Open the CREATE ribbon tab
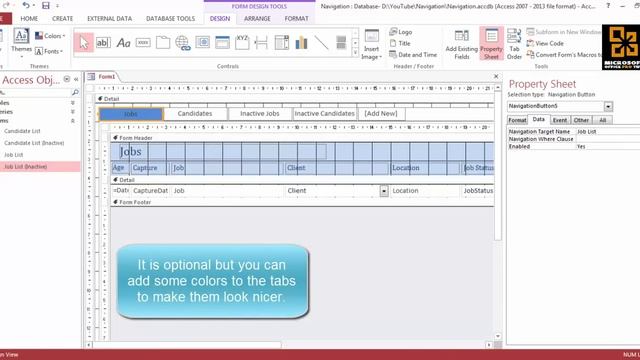 coord(62,19)
